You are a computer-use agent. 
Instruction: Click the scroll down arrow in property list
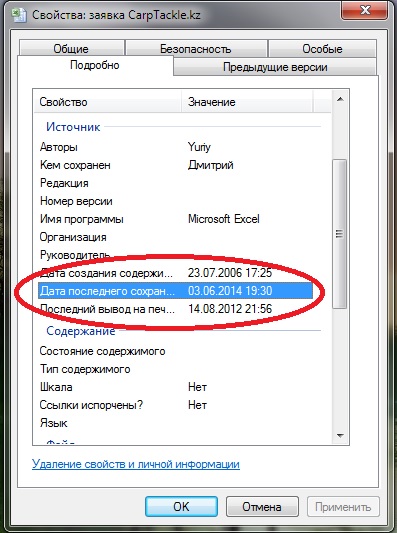[340, 435]
